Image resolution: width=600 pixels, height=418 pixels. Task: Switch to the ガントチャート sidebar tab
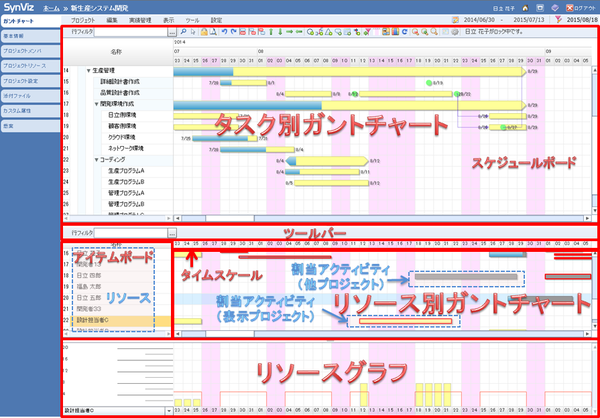(x=30, y=21)
